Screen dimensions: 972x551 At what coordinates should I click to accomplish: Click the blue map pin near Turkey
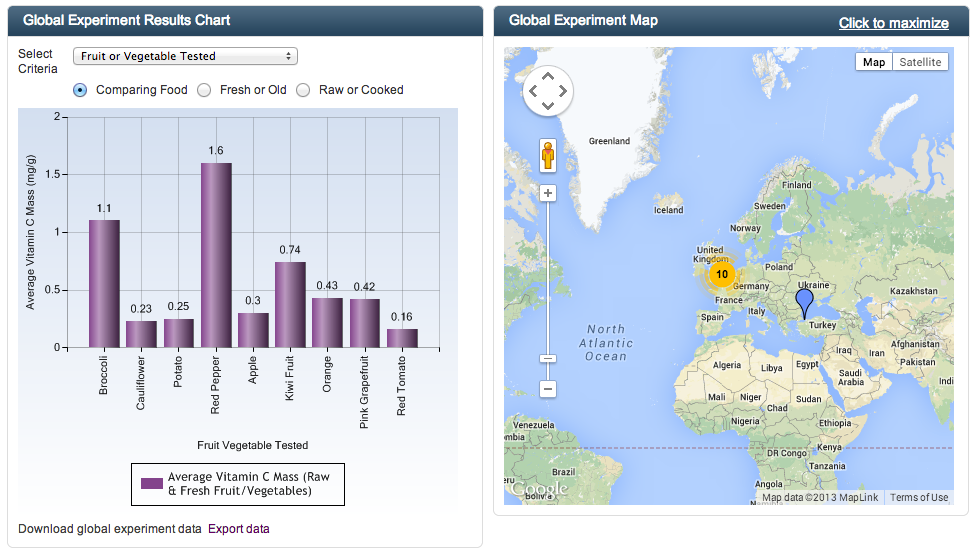[804, 301]
